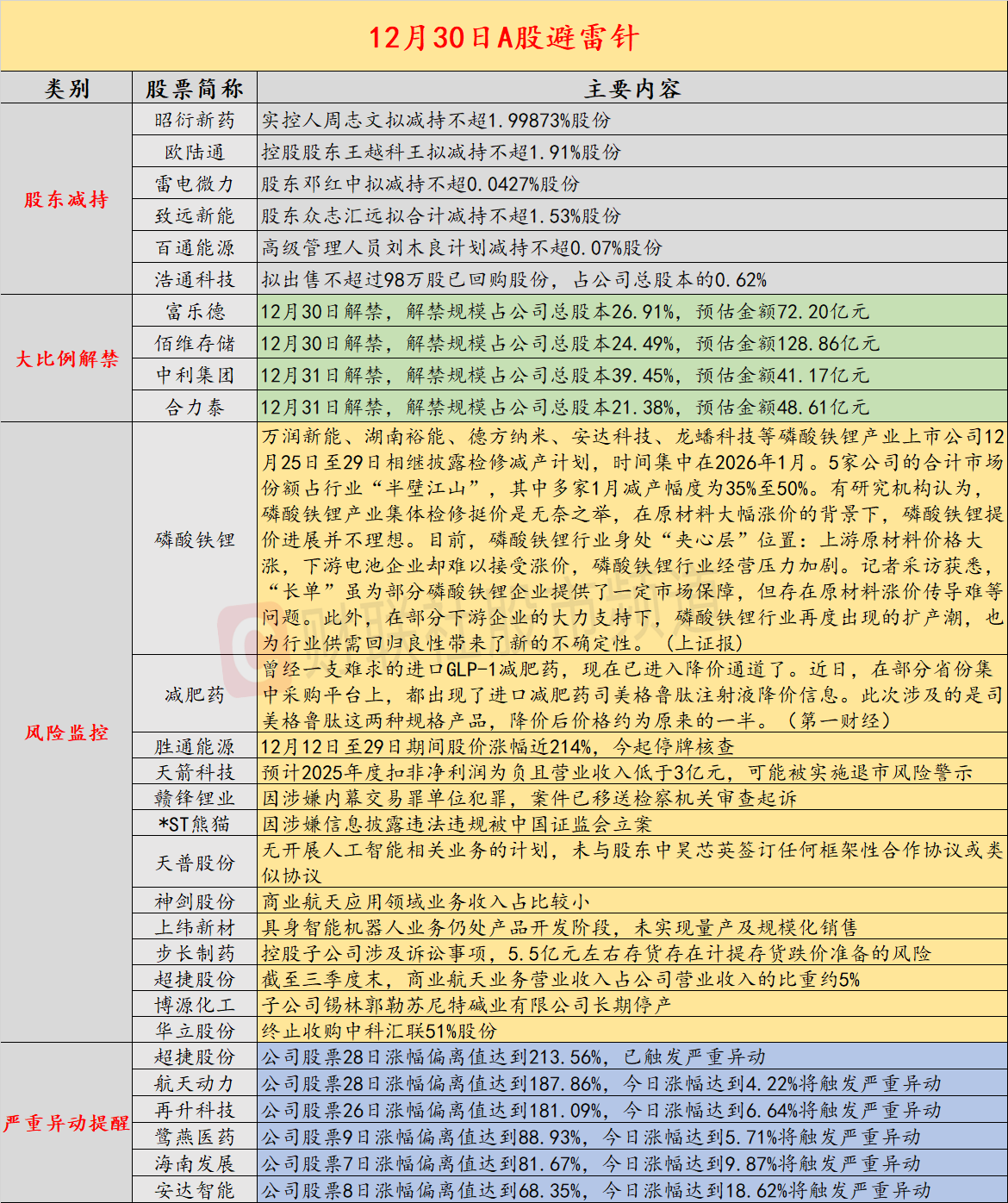Click the 涨幅偏离值达到68.35% content
This screenshot has height=1203, width=1008.
point(596,1190)
